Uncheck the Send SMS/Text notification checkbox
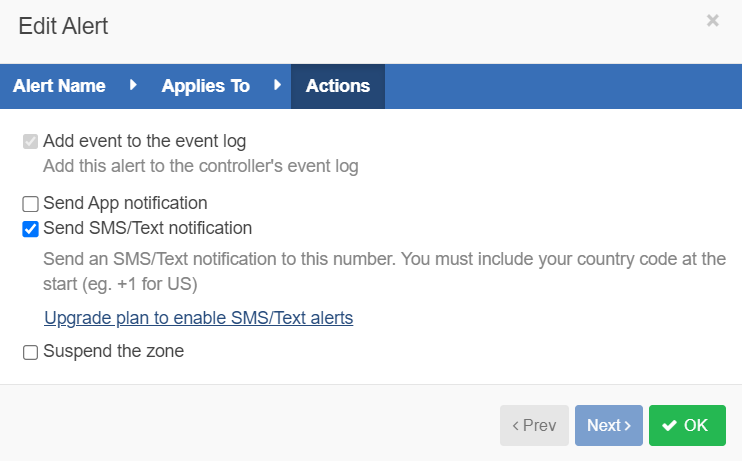This screenshot has height=461, width=742. [30, 229]
